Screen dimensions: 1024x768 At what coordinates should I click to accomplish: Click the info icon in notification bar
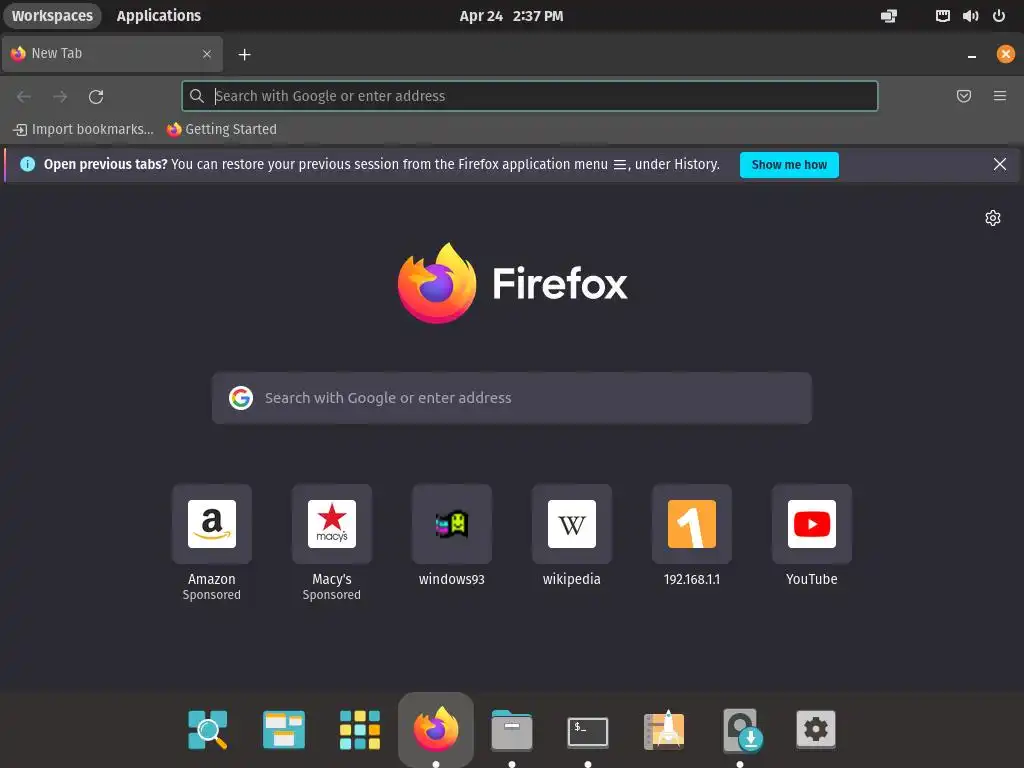coord(27,165)
